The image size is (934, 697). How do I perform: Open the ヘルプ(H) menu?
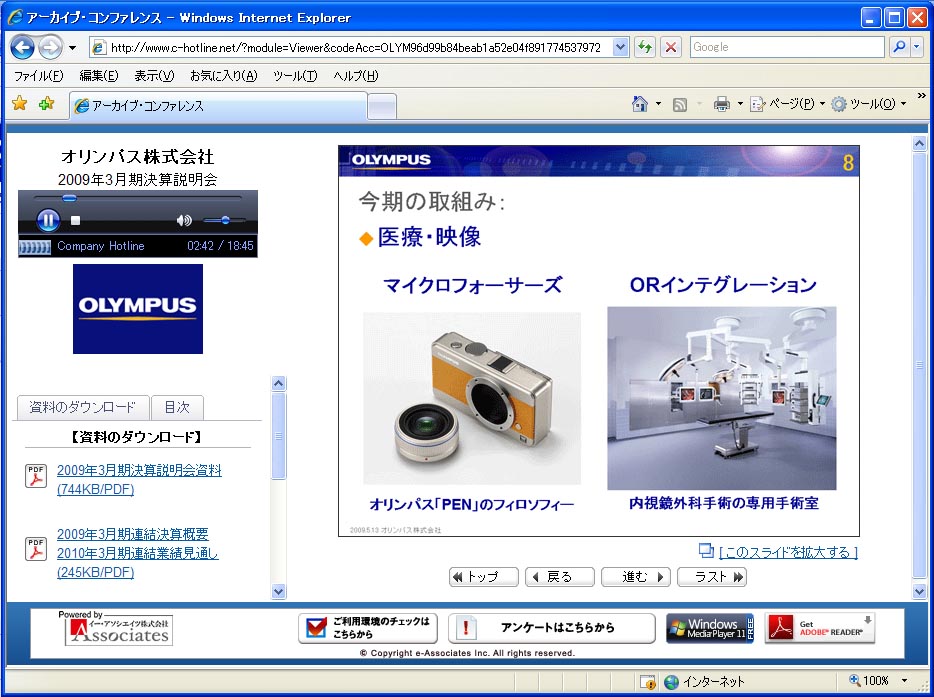[x=356, y=76]
